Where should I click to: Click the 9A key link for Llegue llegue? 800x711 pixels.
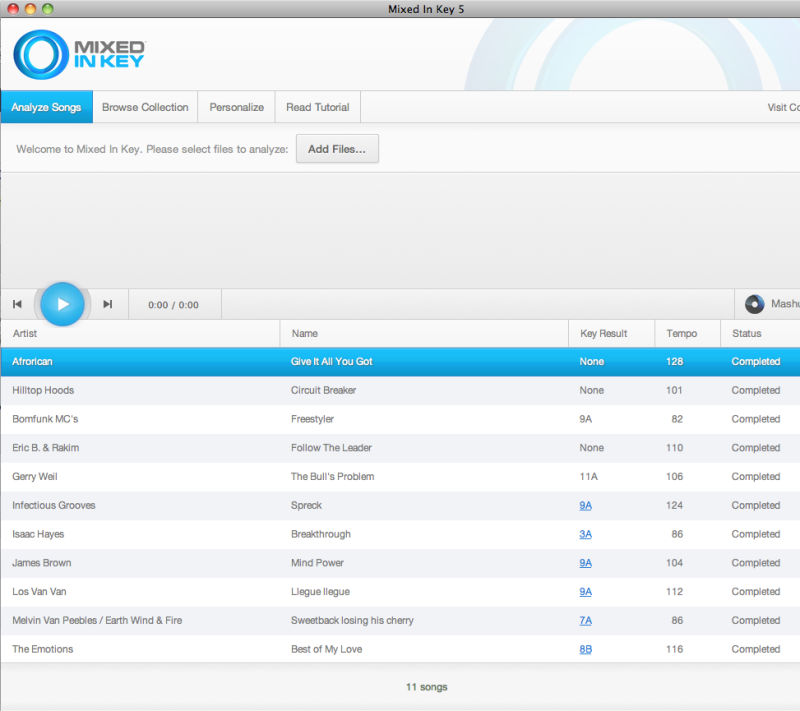586,592
